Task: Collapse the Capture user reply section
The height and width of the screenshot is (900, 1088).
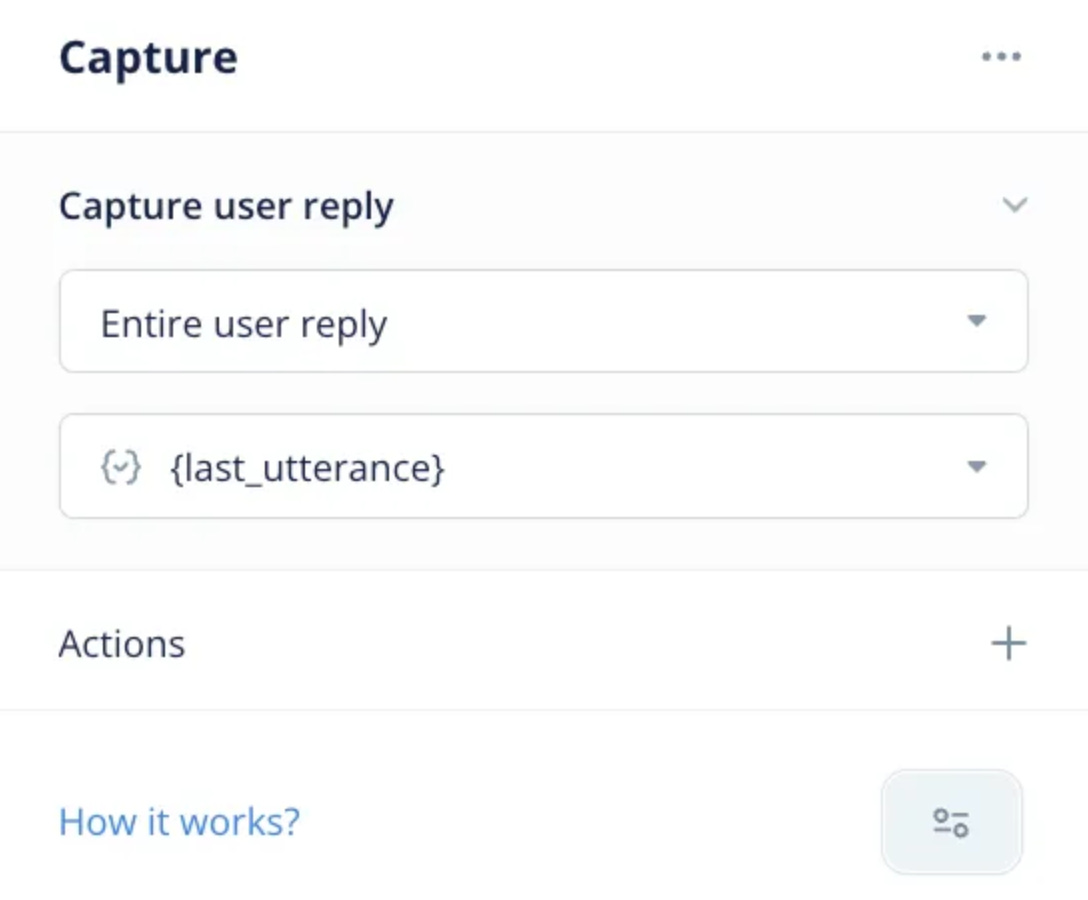Action: 1013,206
